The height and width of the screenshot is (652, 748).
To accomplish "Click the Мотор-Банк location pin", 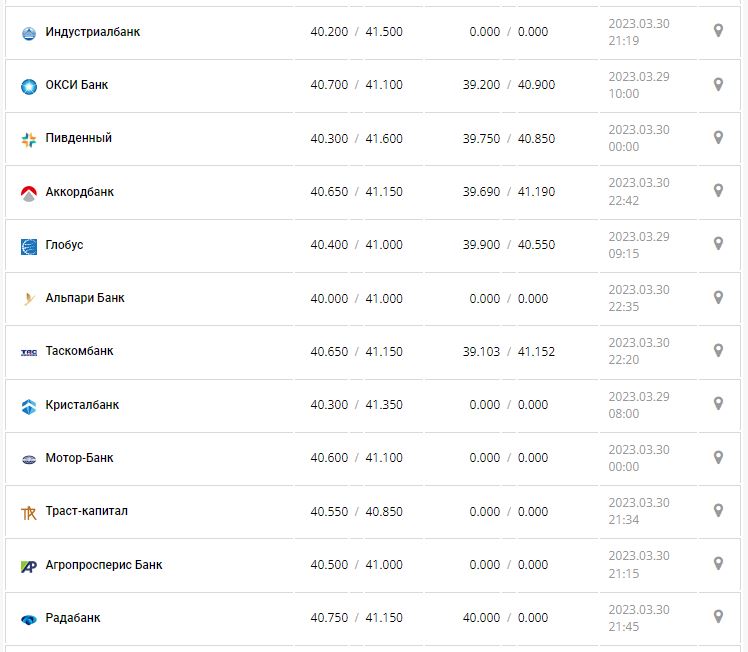I will click(718, 457).
